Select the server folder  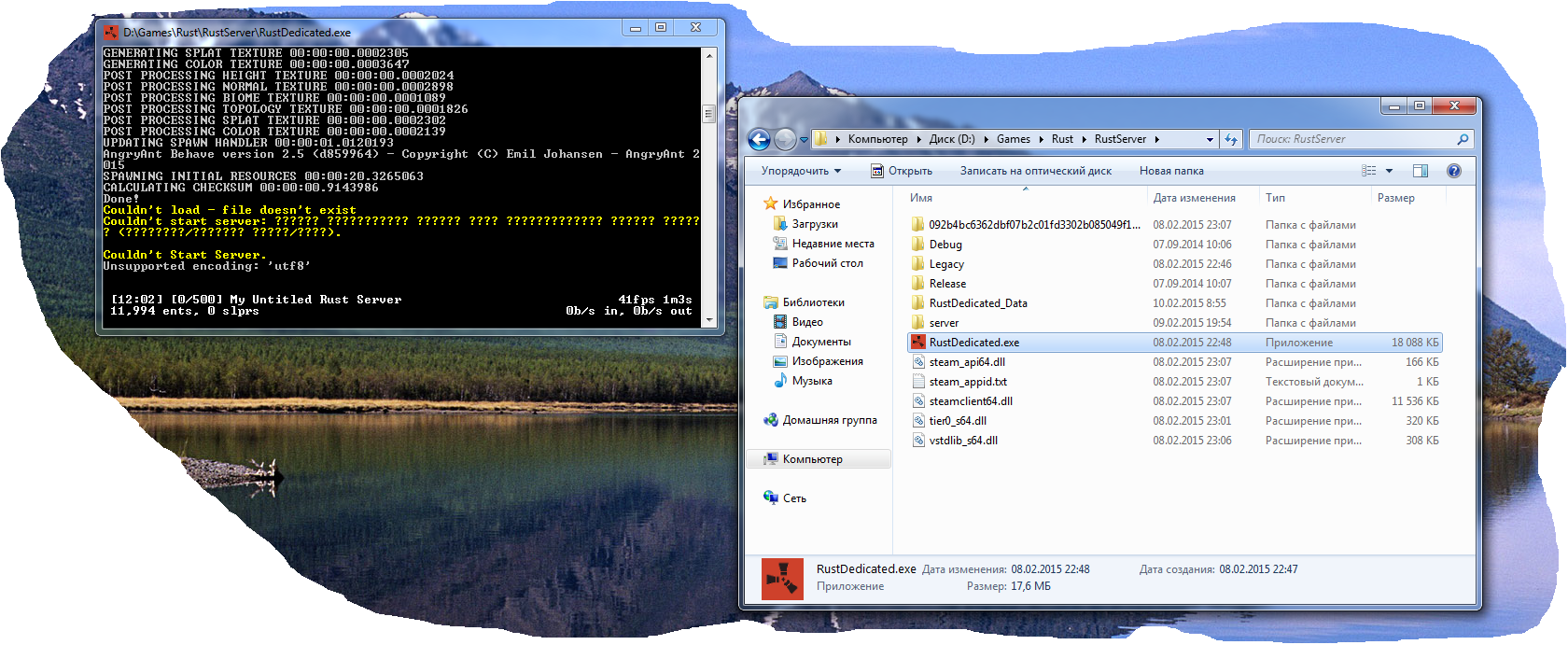(1176, 323)
